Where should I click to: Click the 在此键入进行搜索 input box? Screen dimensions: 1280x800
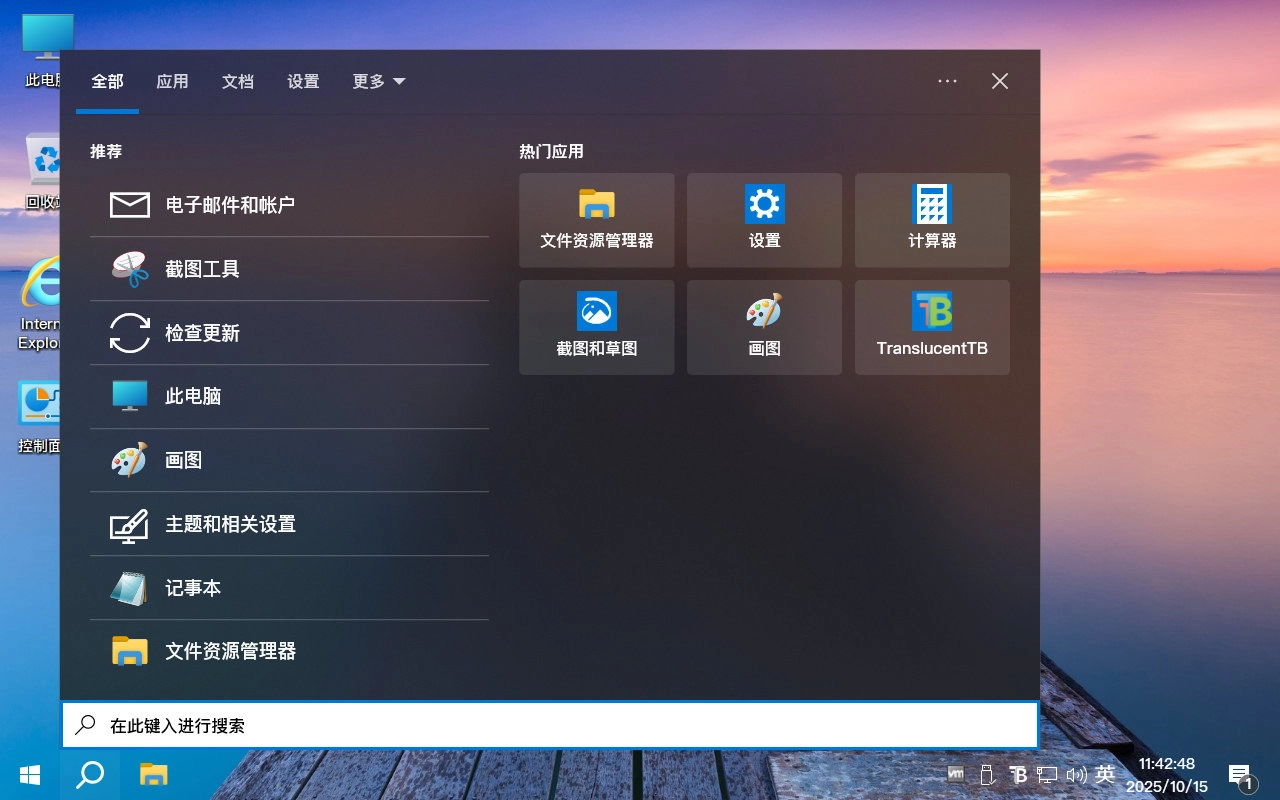(x=550, y=725)
